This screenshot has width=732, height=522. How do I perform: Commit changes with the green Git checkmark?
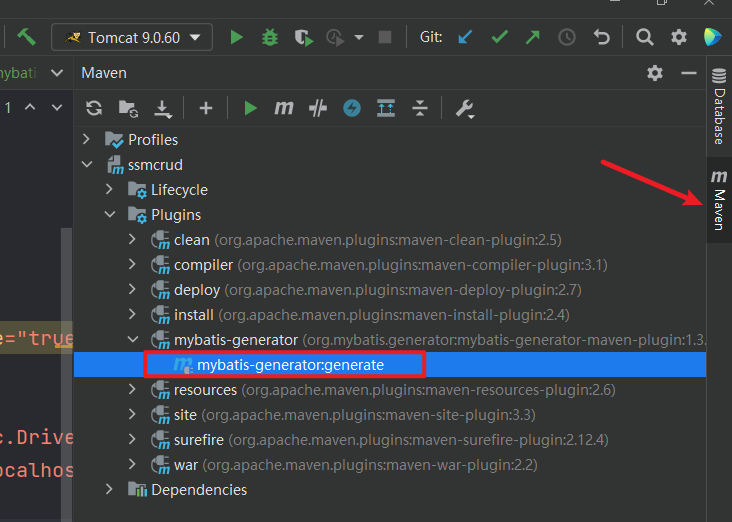(500, 37)
